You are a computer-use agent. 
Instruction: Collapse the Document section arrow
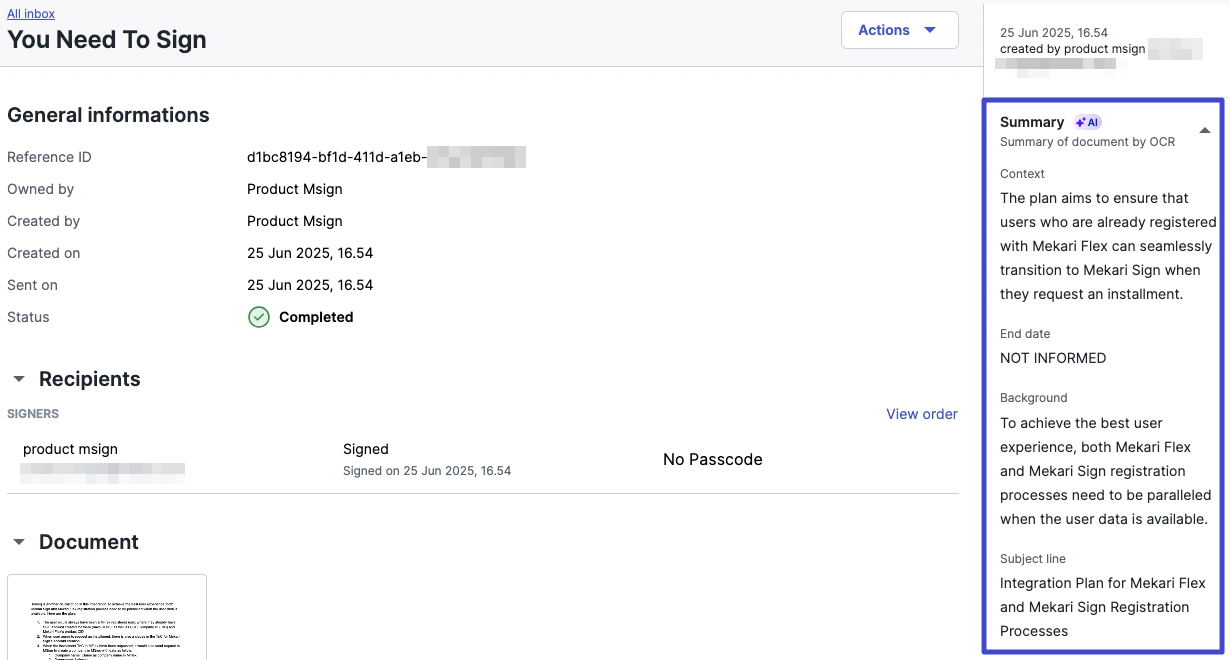click(19, 542)
